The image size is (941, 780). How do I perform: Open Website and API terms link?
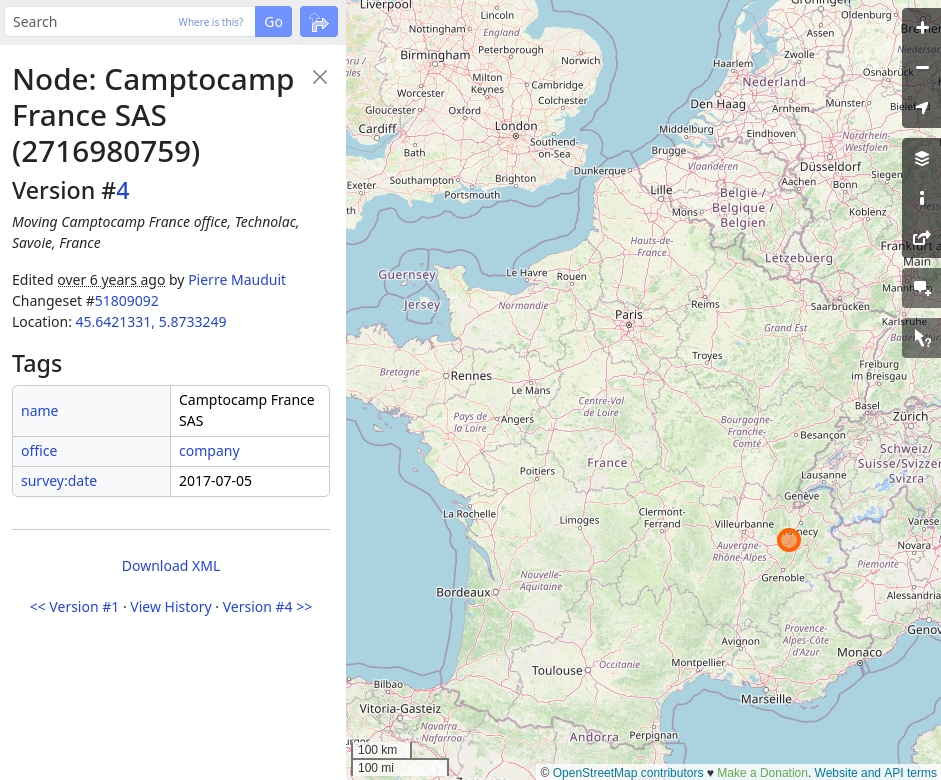tap(875, 773)
